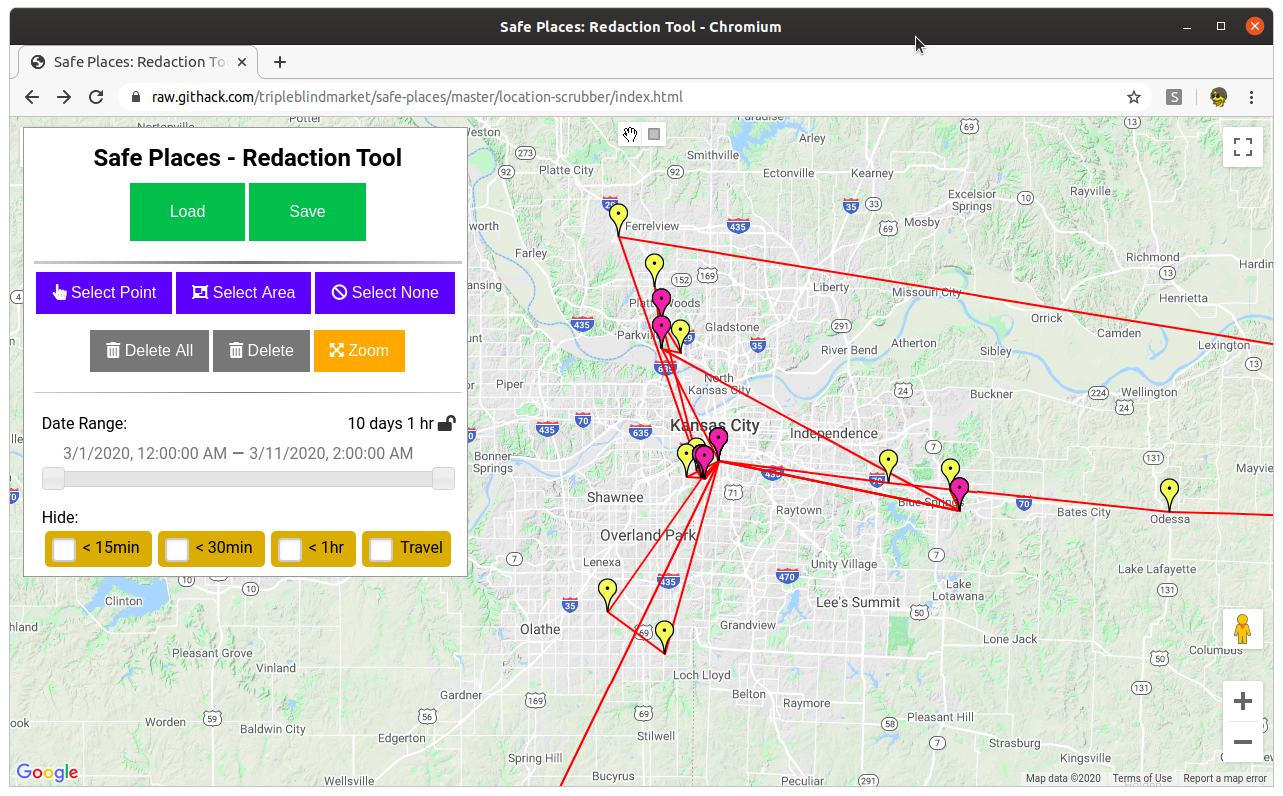
Task: Click Report a map error link
Action: pos(1225,779)
